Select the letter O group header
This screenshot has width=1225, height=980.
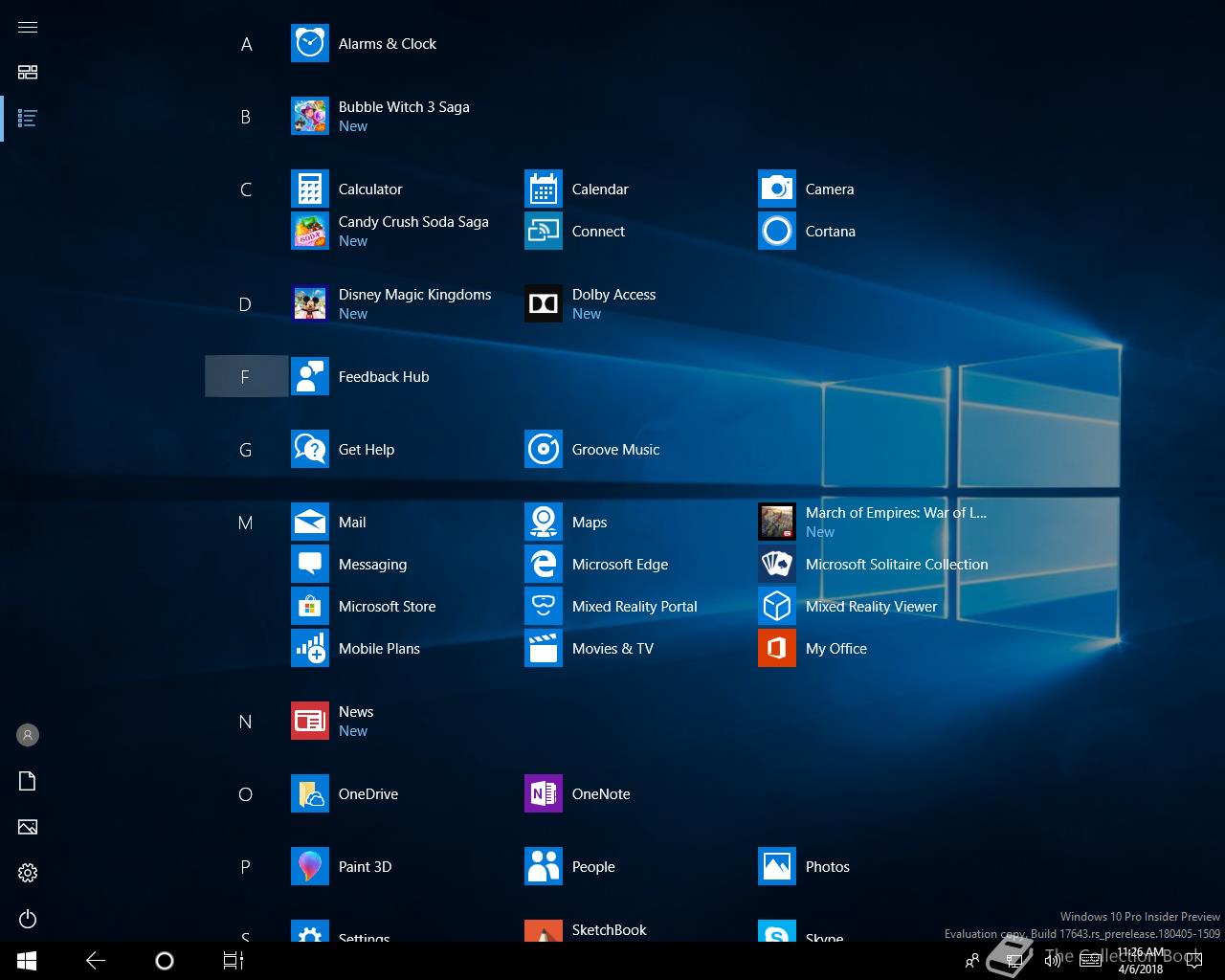click(x=246, y=794)
